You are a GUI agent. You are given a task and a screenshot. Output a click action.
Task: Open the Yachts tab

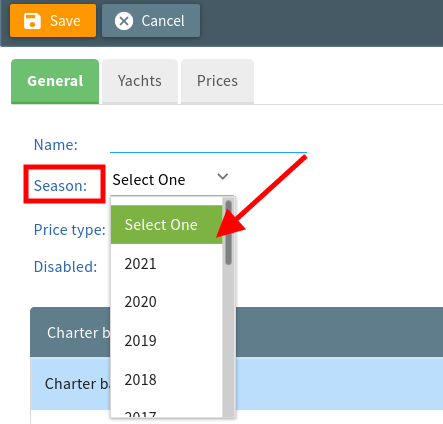coord(140,81)
